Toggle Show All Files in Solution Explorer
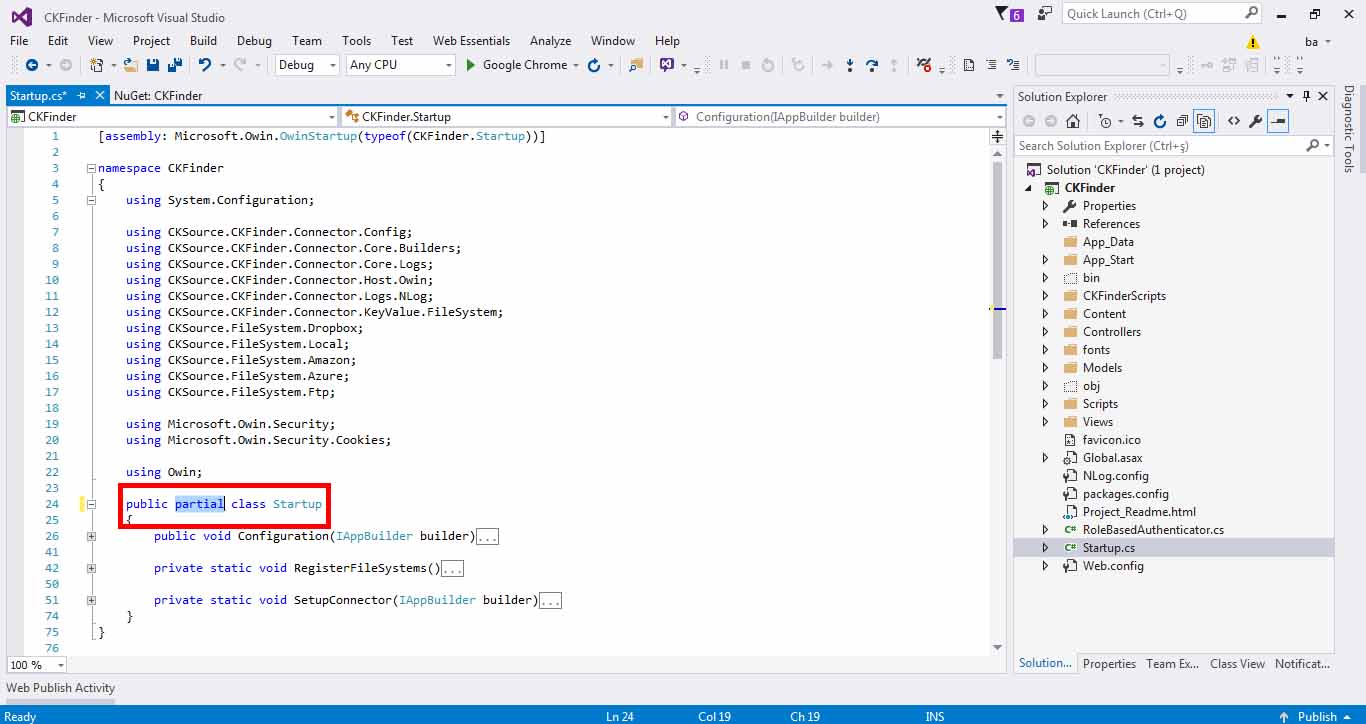Screen dimensions: 1366x724 (1205, 121)
